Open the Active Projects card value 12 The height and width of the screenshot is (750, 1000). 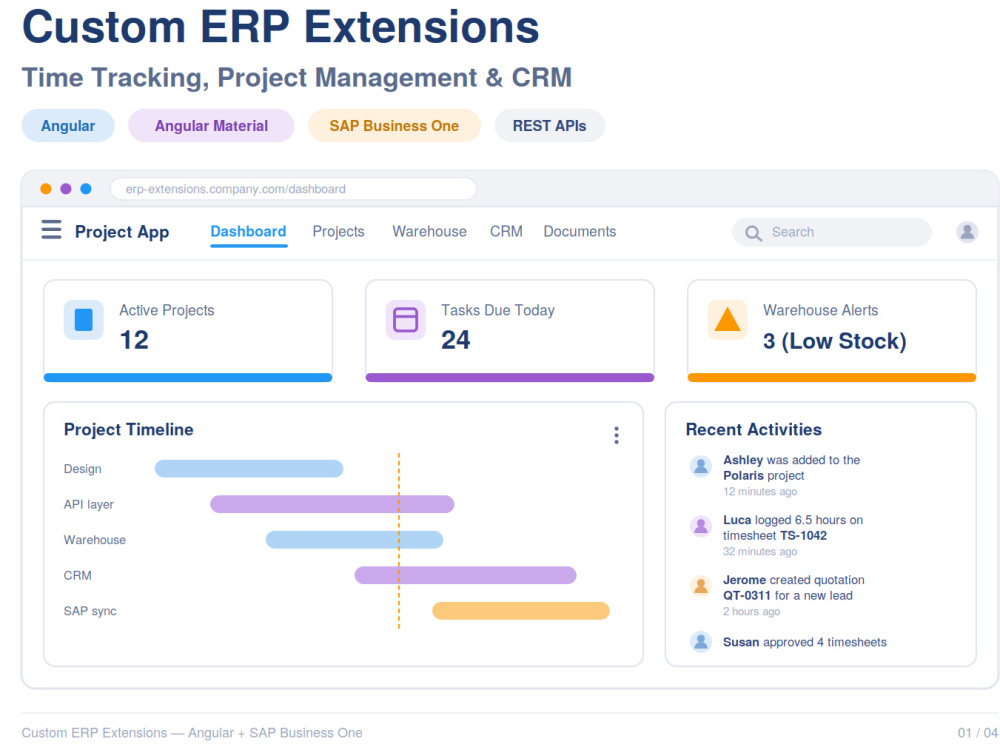(x=135, y=340)
